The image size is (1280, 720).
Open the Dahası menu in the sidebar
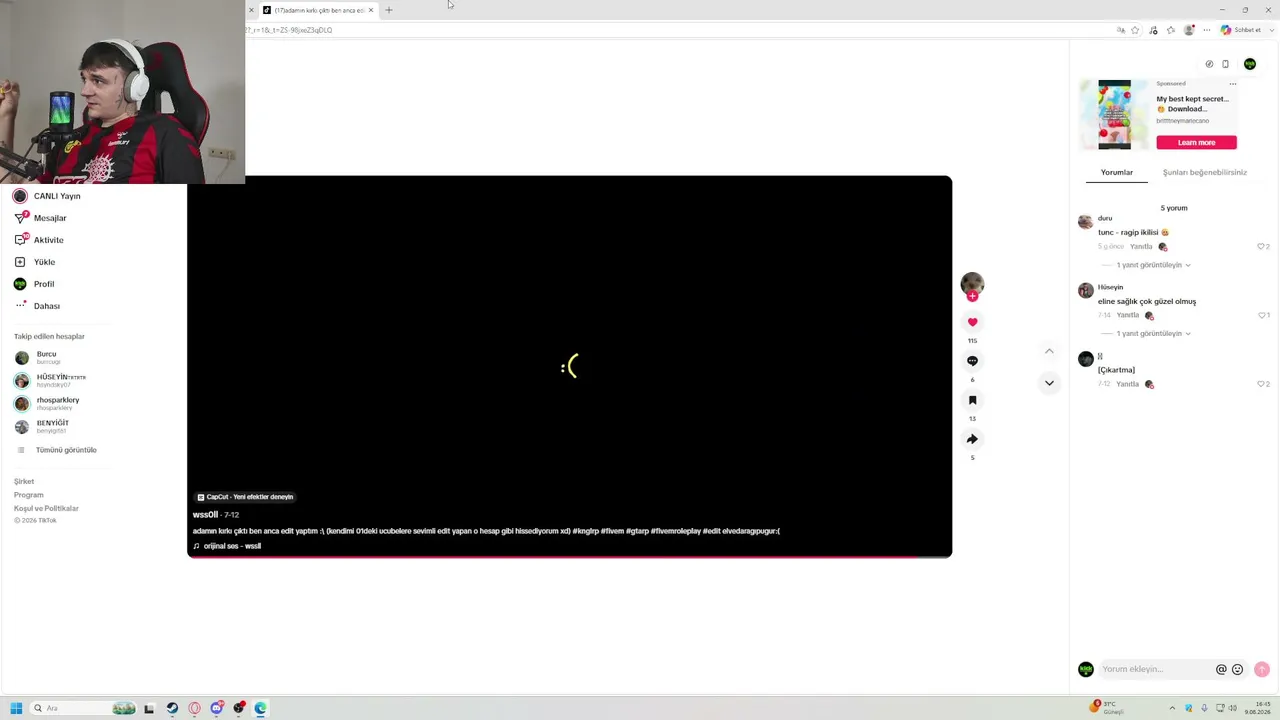coord(38,306)
